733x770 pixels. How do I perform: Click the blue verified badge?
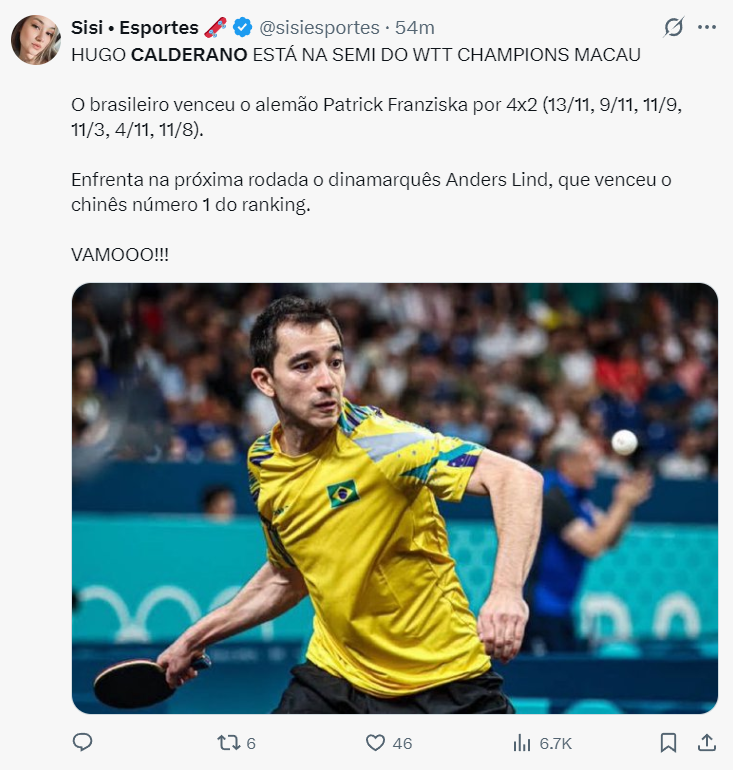(x=242, y=28)
